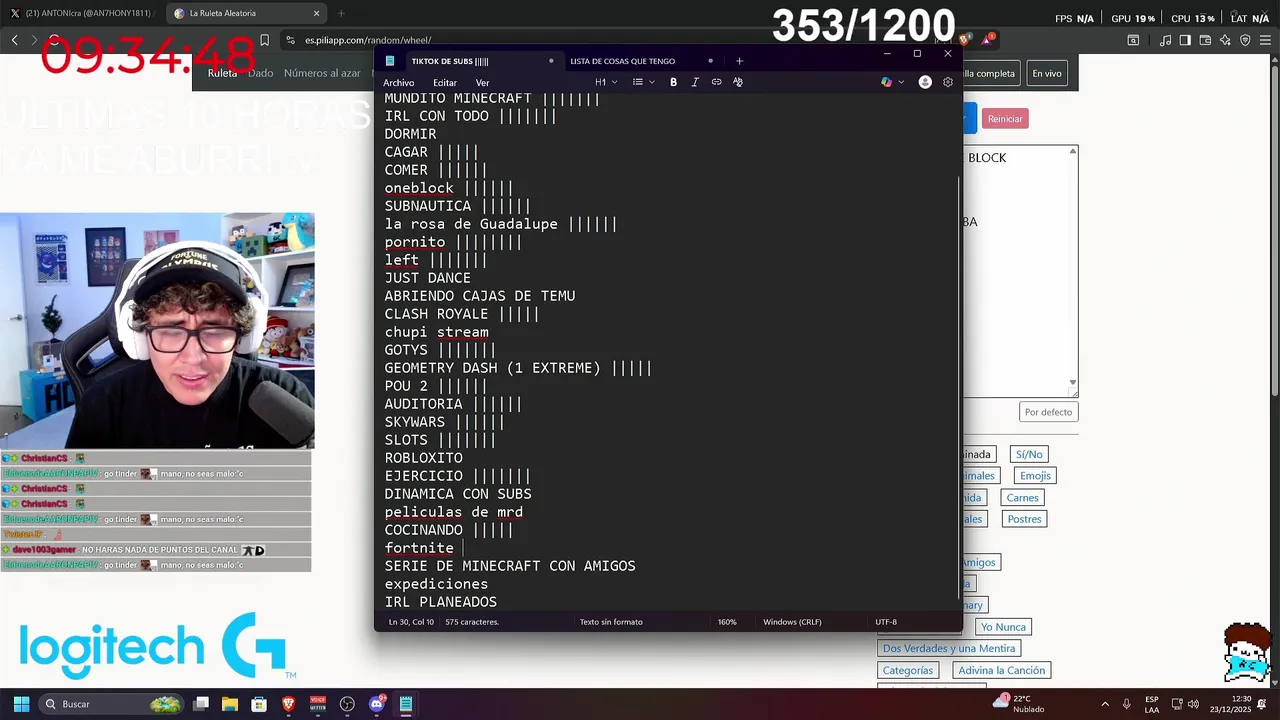
Task: Open Task View on the taskbar
Action: click(201, 704)
